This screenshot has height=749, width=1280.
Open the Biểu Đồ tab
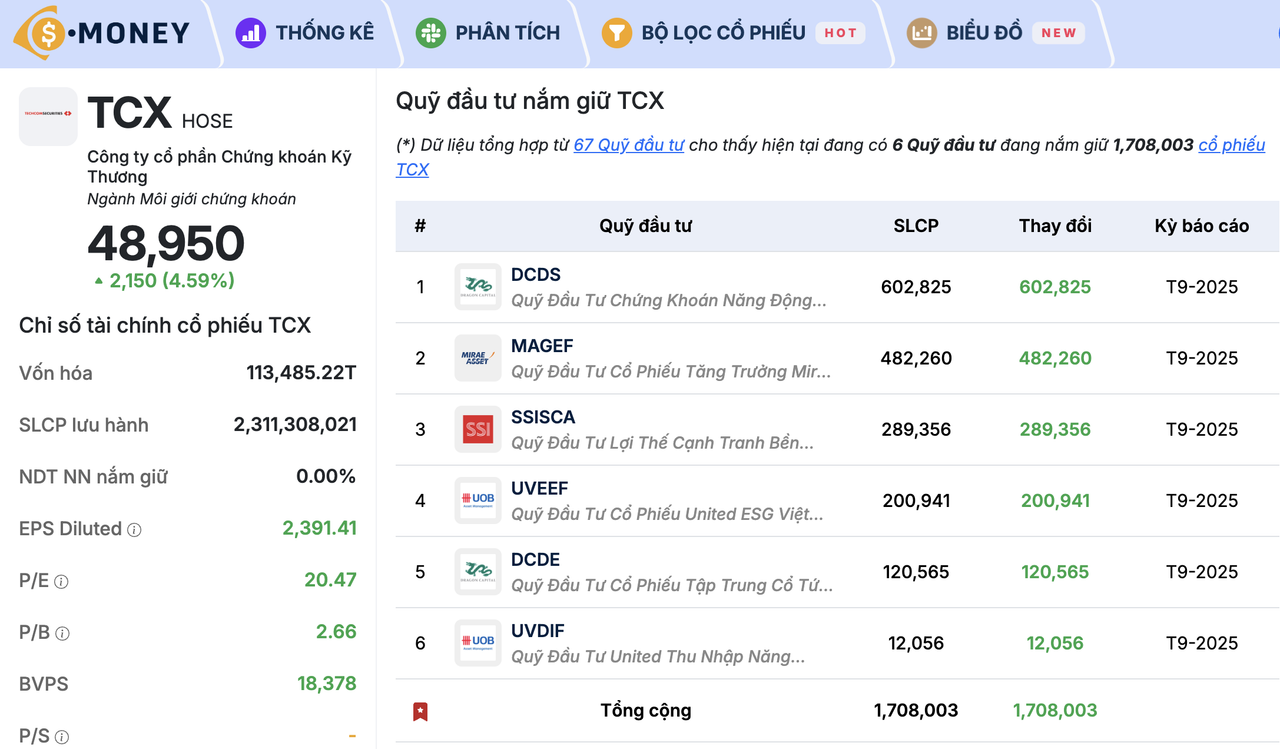point(996,33)
